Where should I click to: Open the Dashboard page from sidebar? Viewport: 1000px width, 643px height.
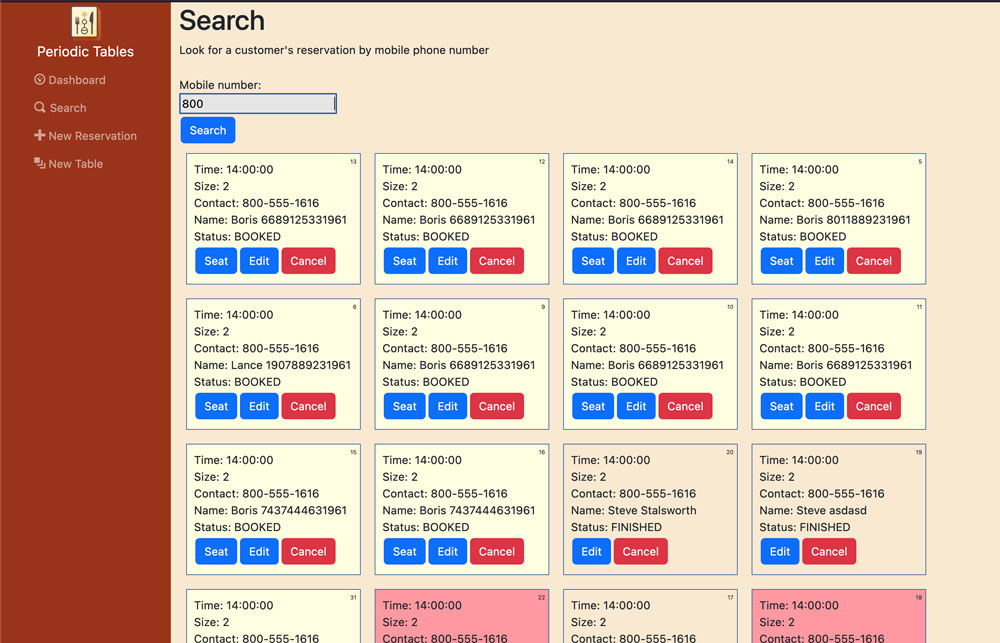pyautogui.click(x=76, y=80)
